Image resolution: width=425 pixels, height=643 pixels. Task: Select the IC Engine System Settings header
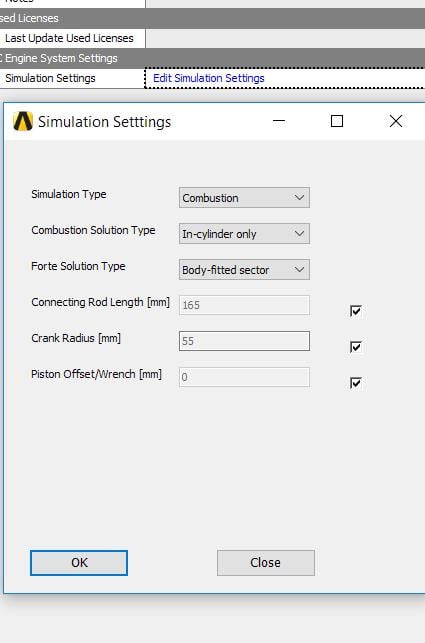coord(212,58)
